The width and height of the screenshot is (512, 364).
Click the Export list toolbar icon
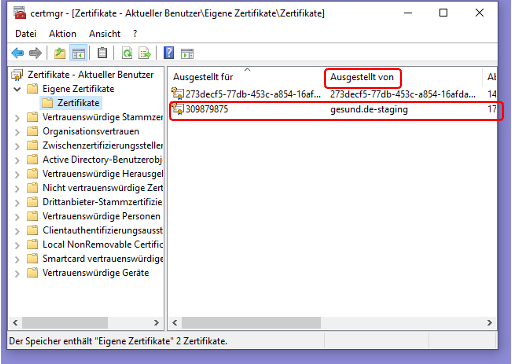click(145, 53)
